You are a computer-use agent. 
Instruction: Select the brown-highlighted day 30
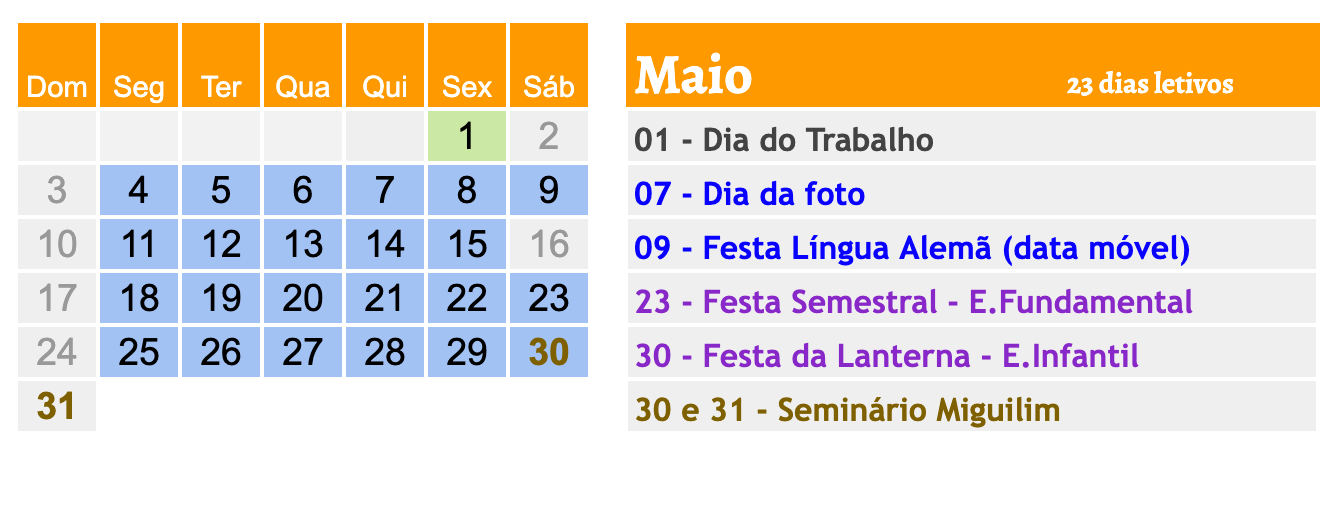pos(549,352)
